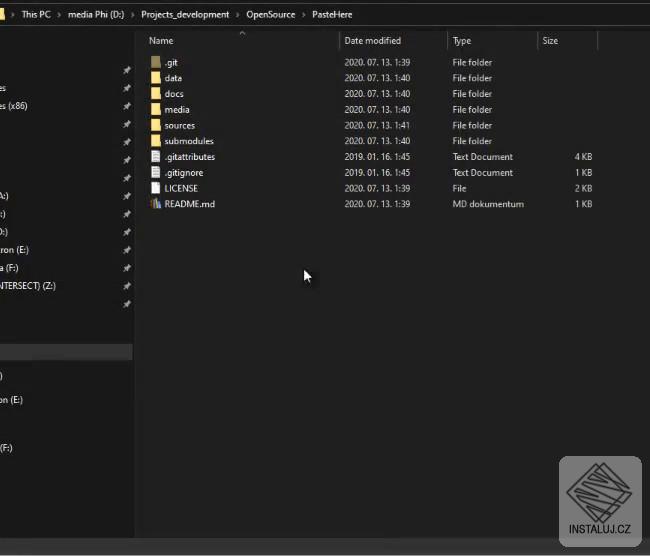Click Text Document type of .gitignore
The width and height of the screenshot is (650, 556).
[483, 172]
